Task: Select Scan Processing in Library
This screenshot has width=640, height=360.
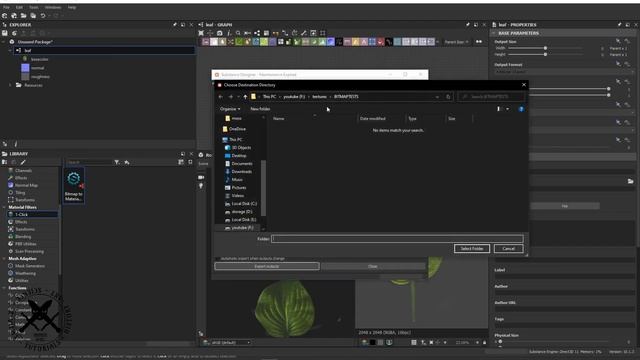Action: pyautogui.click(x=29, y=251)
